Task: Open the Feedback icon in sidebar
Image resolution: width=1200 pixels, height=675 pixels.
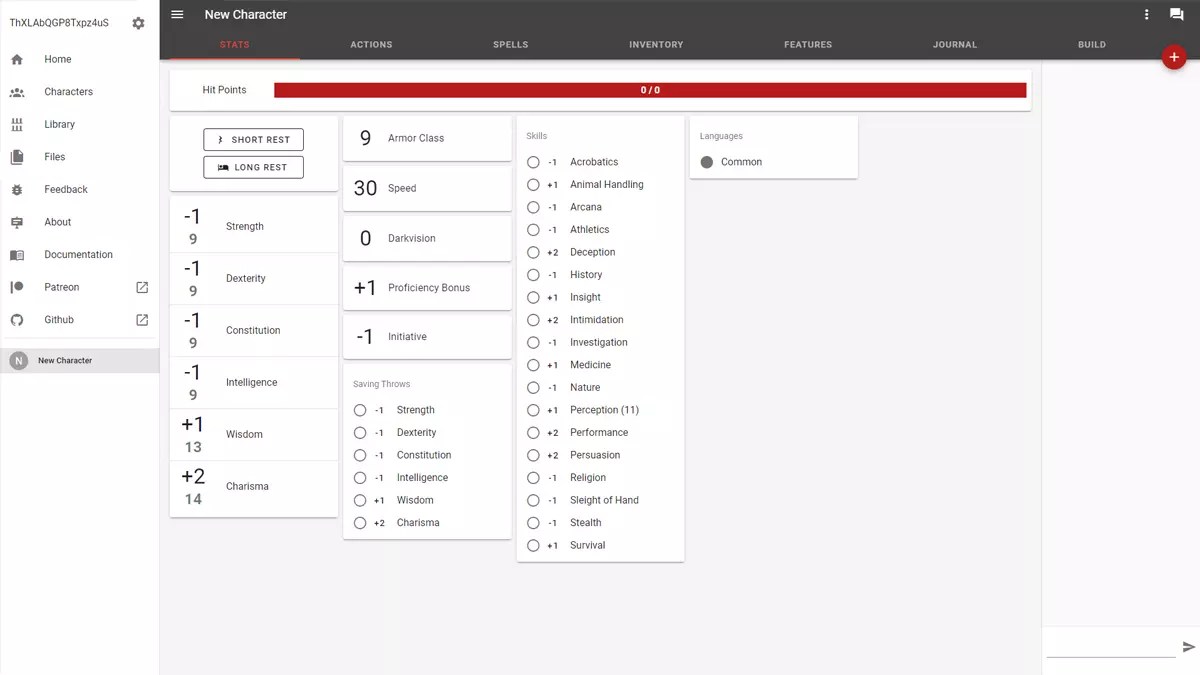Action: tap(15, 189)
